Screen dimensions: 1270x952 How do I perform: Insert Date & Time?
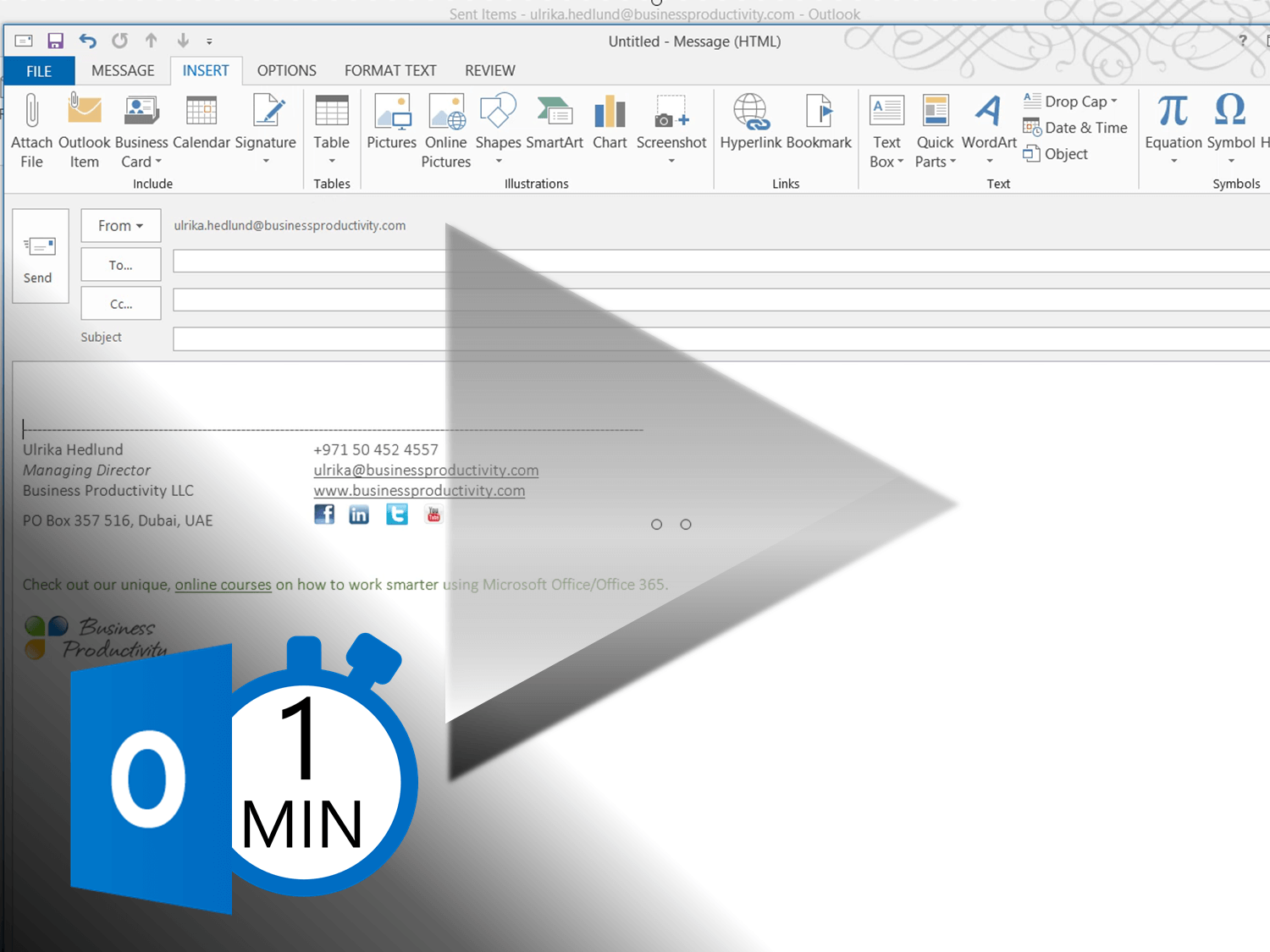1075,128
